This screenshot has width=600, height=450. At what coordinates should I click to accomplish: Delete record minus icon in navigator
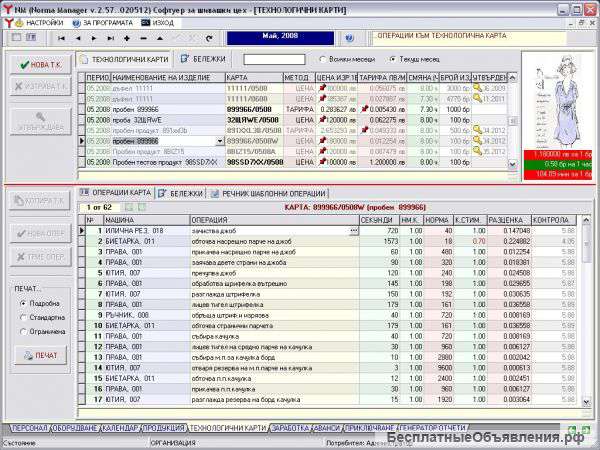(x=143, y=38)
